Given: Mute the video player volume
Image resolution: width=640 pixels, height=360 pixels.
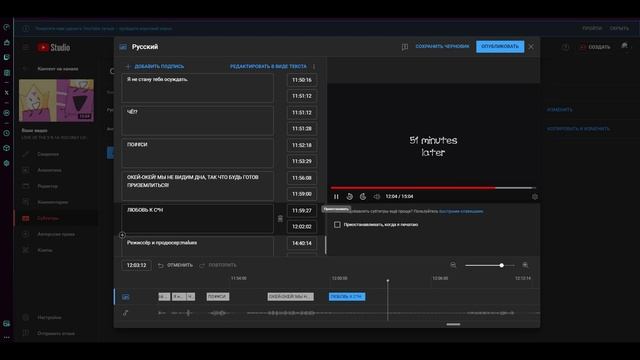Looking at the screenshot, I should point(377,197).
